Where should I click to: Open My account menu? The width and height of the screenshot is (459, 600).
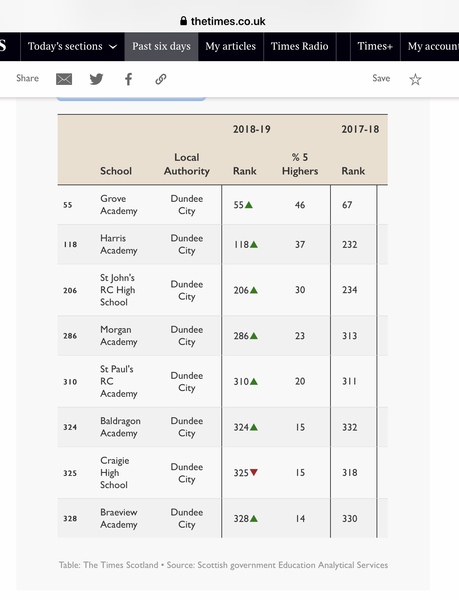(x=430, y=46)
